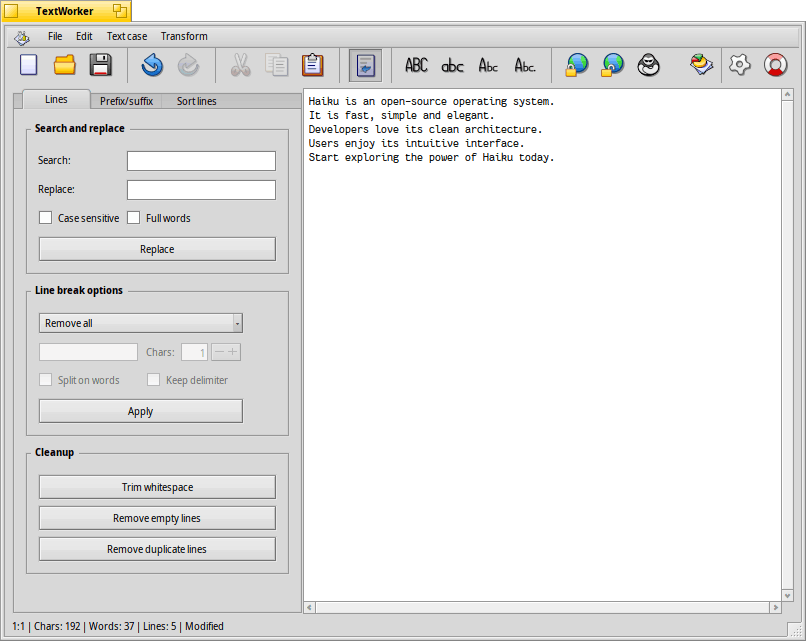Image resolution: width=806 pixels, height=641 pixels.
Task: Save the document with the floppy disk icon
Action: 101,65
